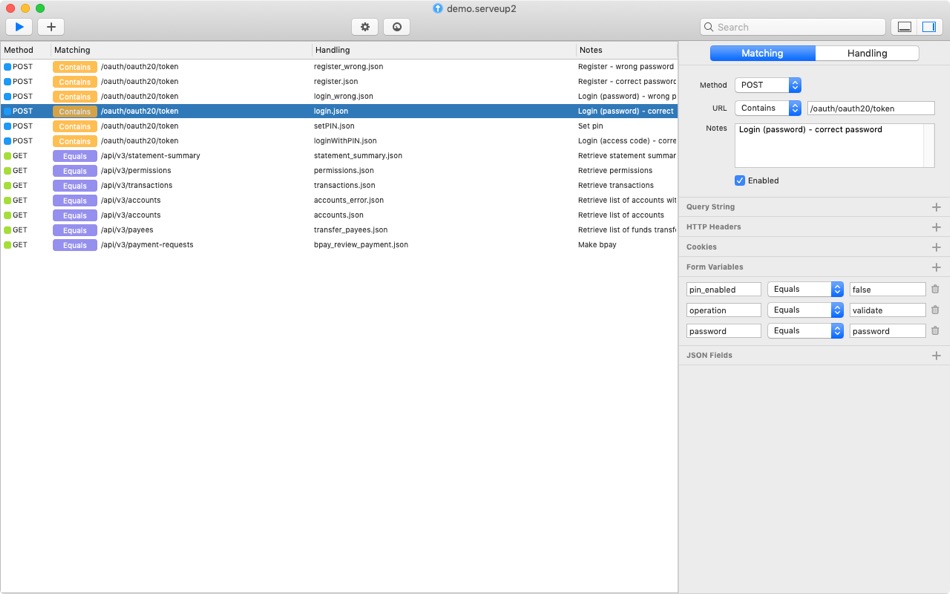Add a new rule with plus button

click(51, 27)
